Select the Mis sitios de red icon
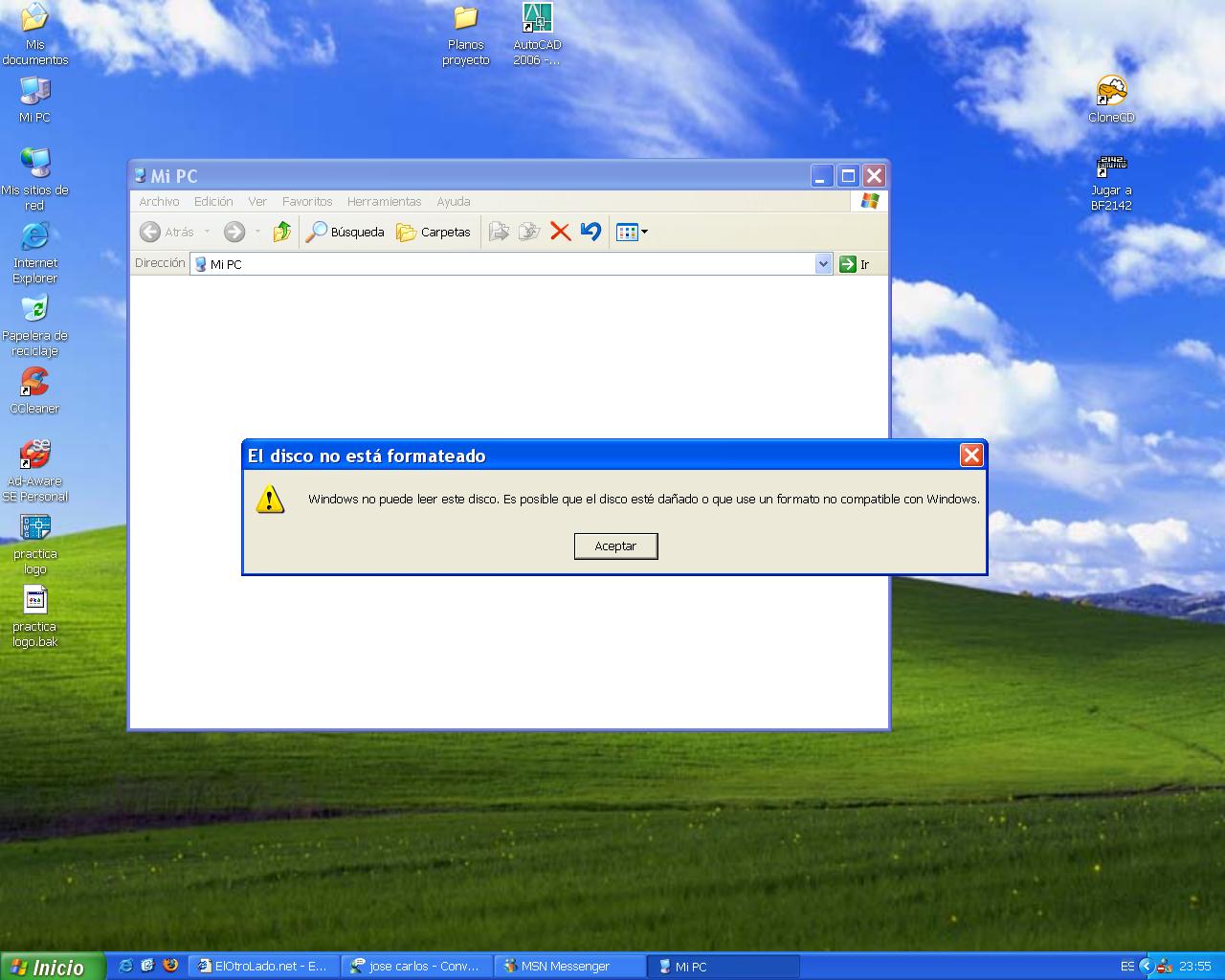 click(x=34, y=179)
